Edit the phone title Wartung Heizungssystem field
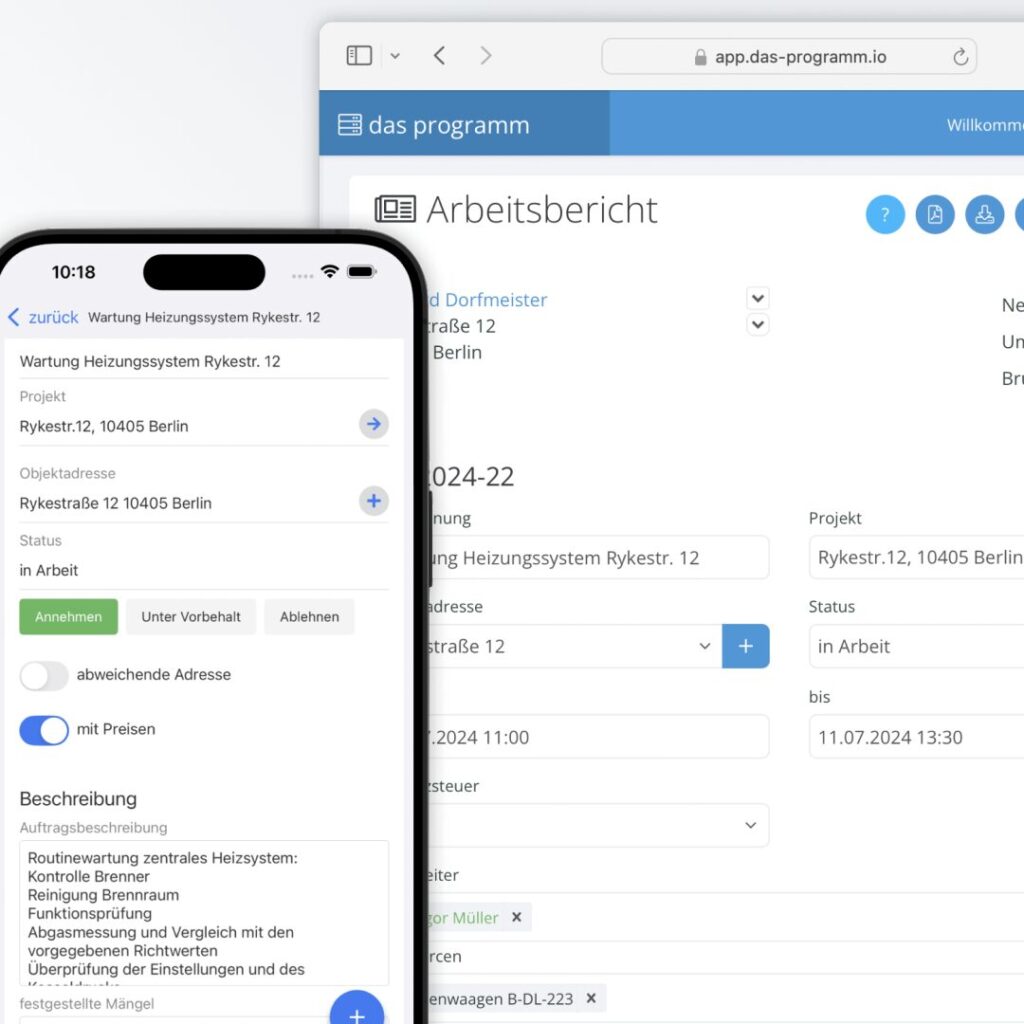Image resolution: width=1024 pixels, height=1024 pixels. coord(204,362)
